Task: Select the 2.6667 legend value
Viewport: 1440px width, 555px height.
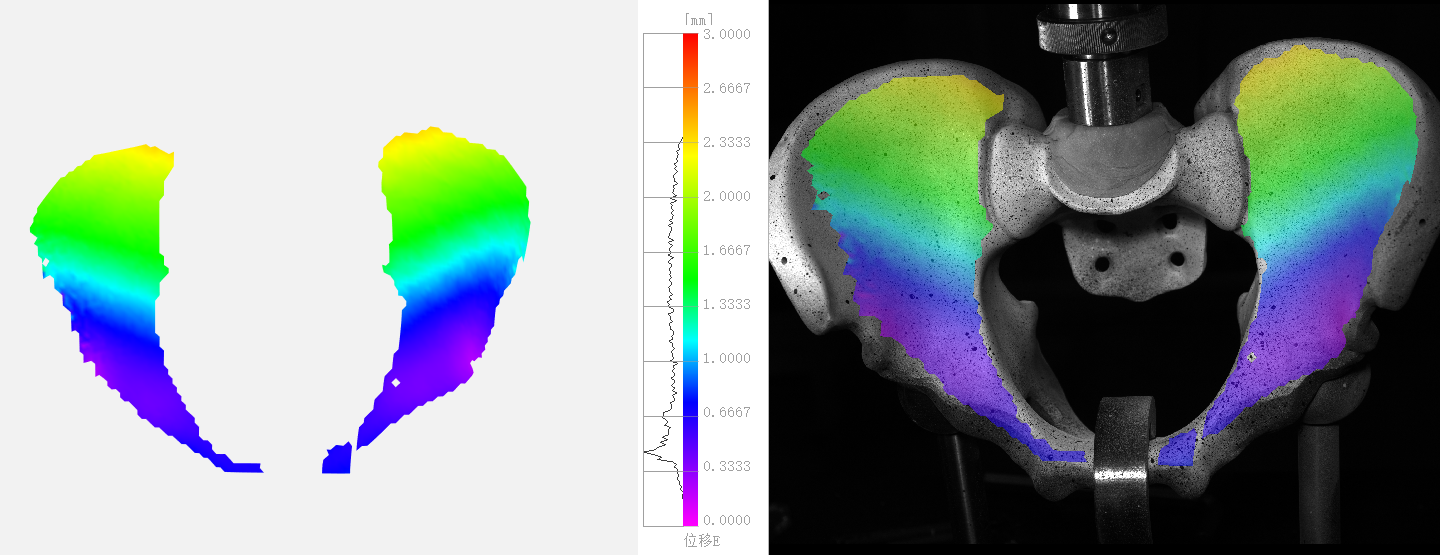Action: pos(728,88)
